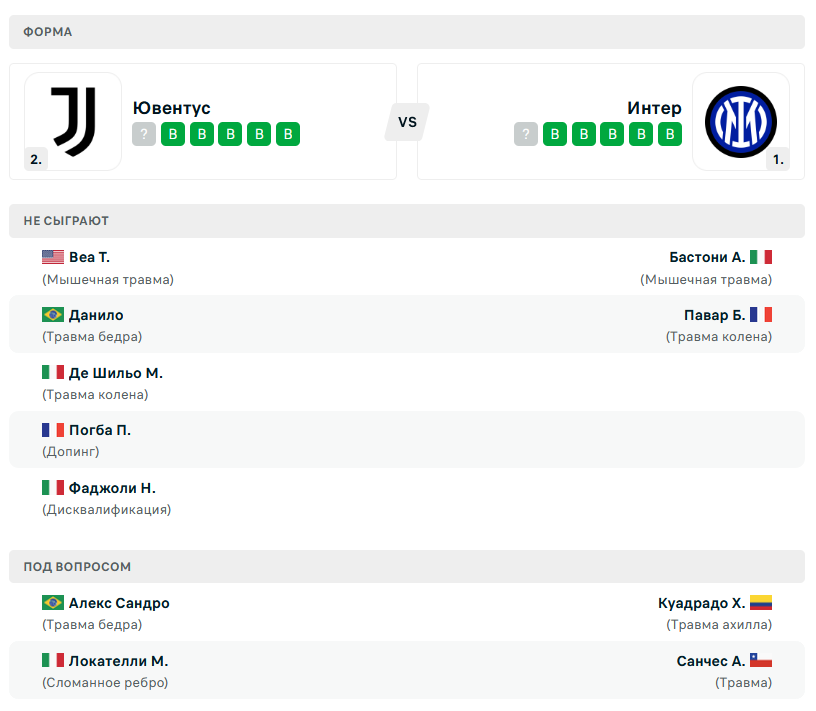The width and height of the screenshot is (816, 711).
Task: Click the USA flag next to Веа Т.
Action: pyautogui.click(x=53, y=257)
